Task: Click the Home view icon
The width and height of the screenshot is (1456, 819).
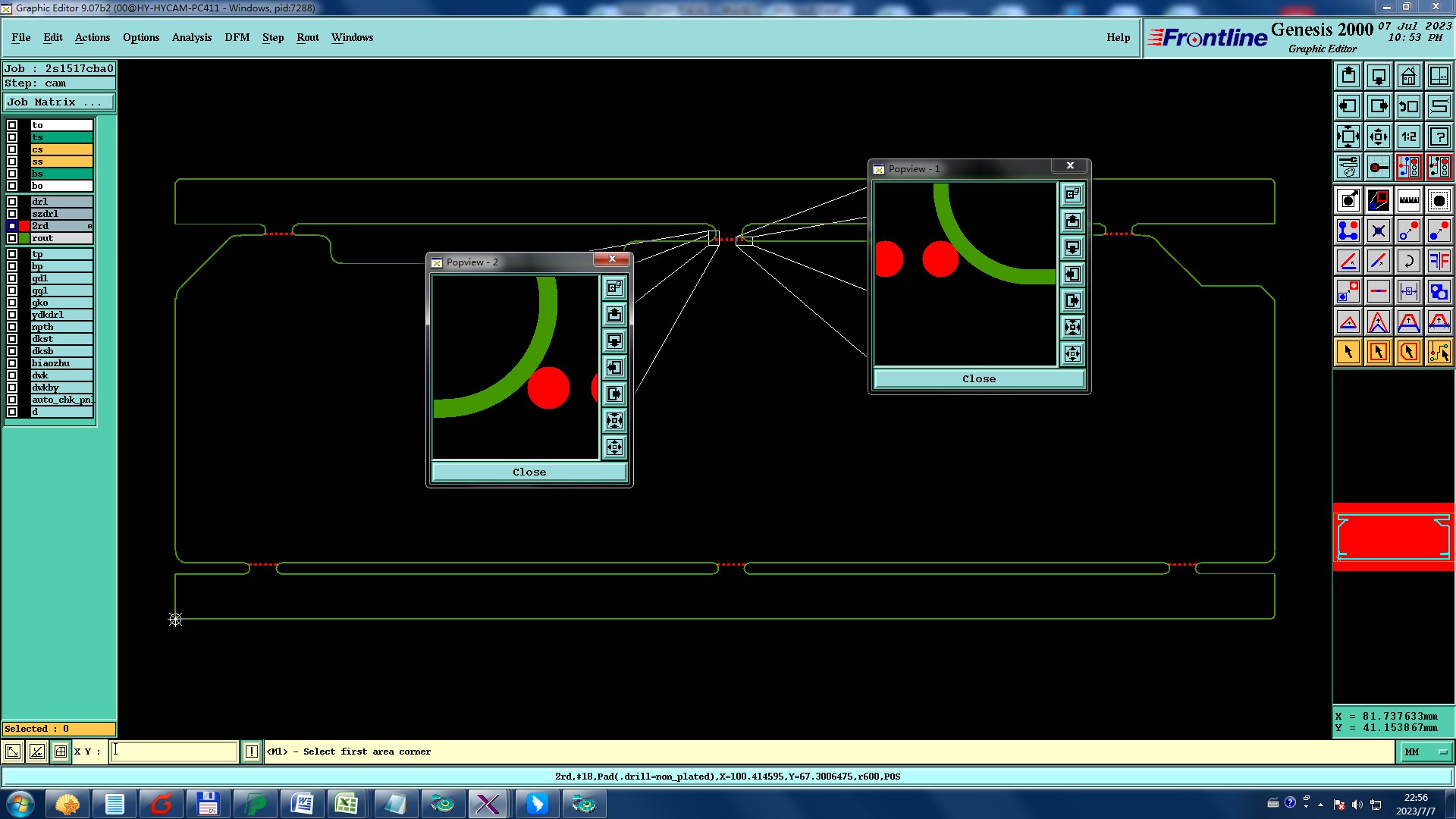Action: 1408,76
